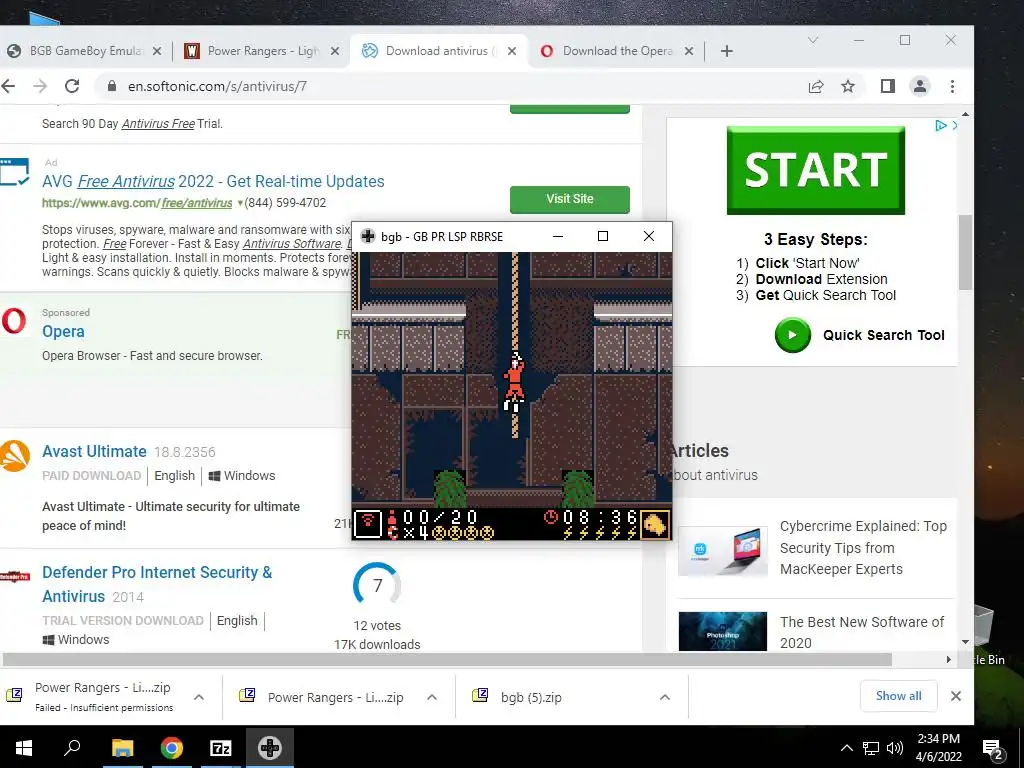Open 7-Zip from the taskbar
The width and height of the screenshot is (1024, 768).
220,748
